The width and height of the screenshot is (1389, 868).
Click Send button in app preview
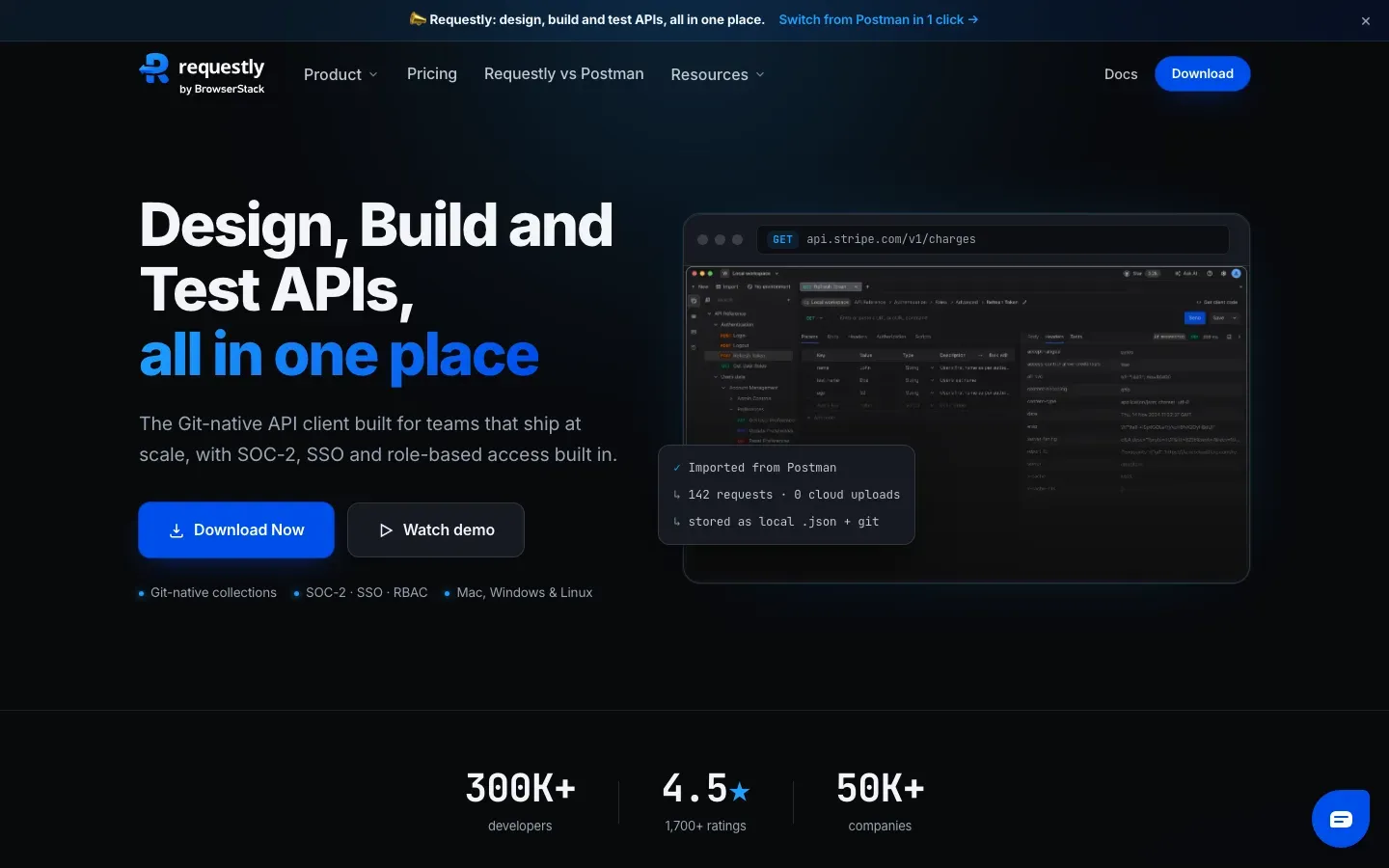(x=1194, y=317)
